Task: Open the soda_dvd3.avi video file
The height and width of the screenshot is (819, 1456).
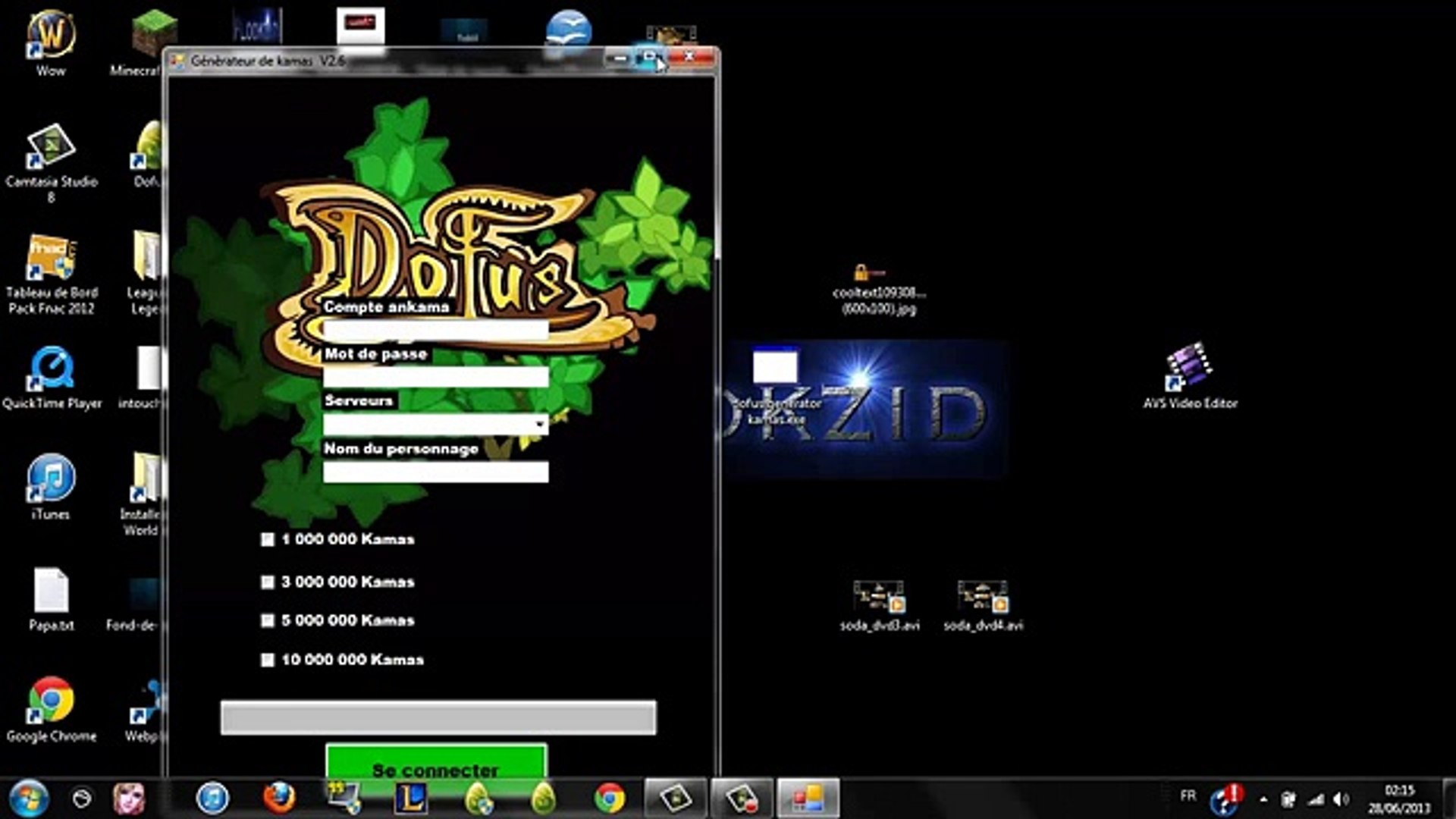Action: pyautogui.click(x=879, y=605)
